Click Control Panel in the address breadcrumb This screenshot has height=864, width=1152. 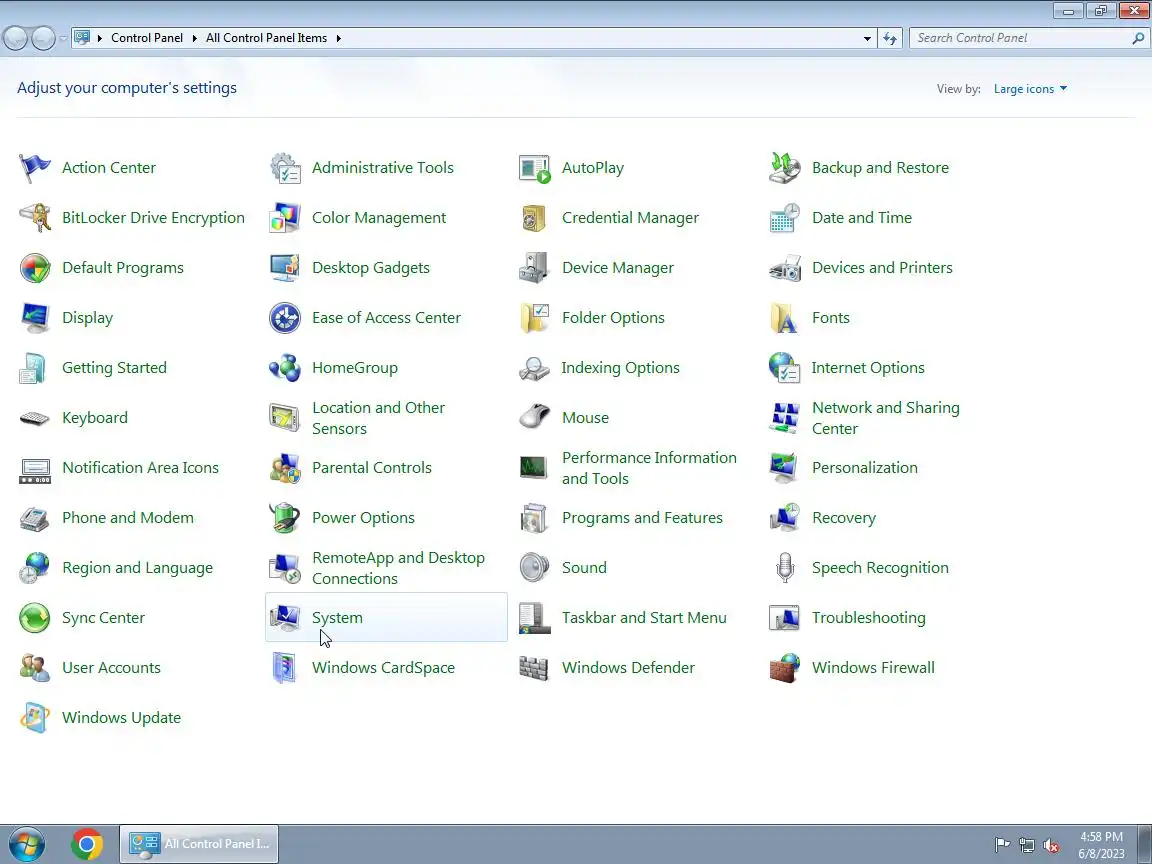147,38
